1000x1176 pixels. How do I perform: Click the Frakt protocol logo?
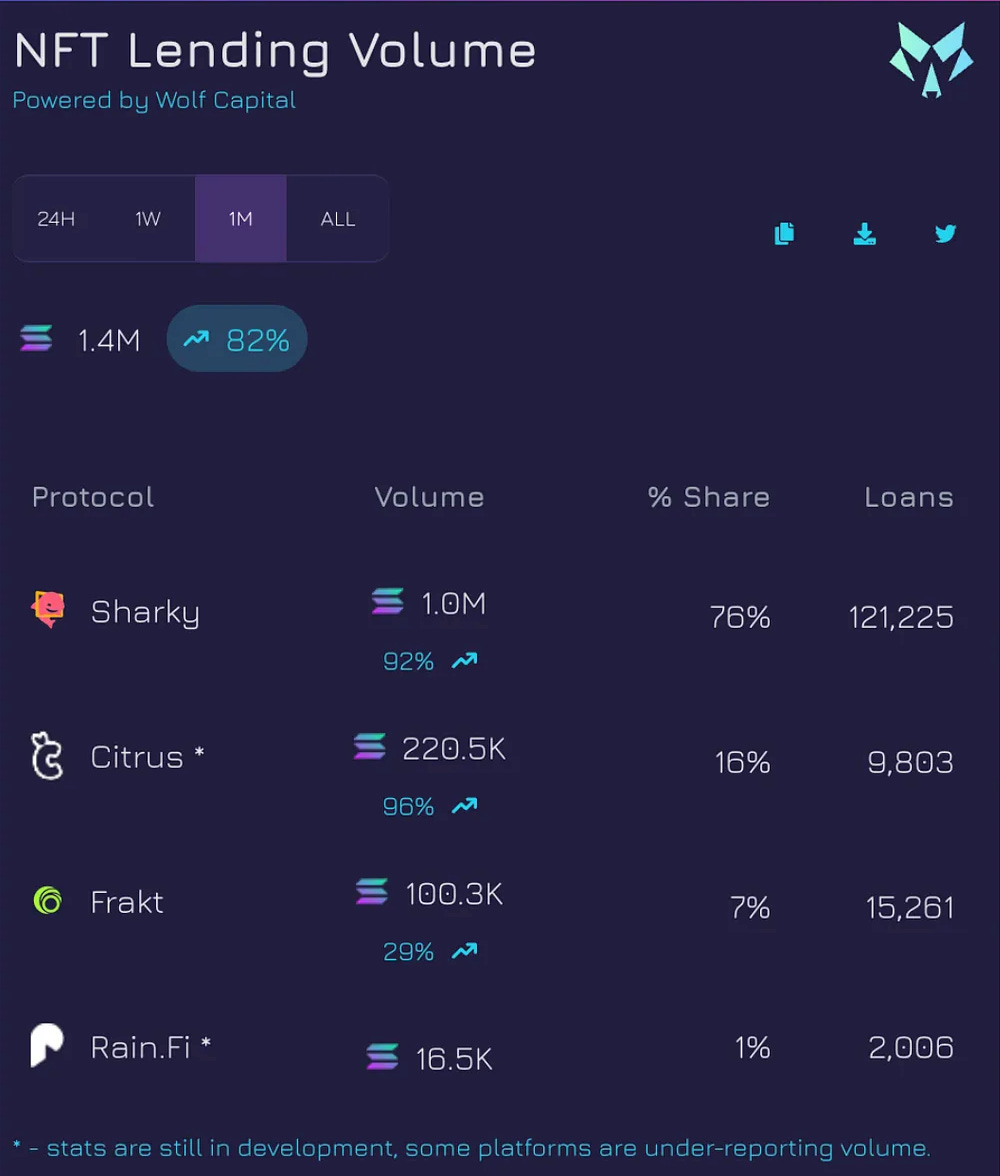47,901
